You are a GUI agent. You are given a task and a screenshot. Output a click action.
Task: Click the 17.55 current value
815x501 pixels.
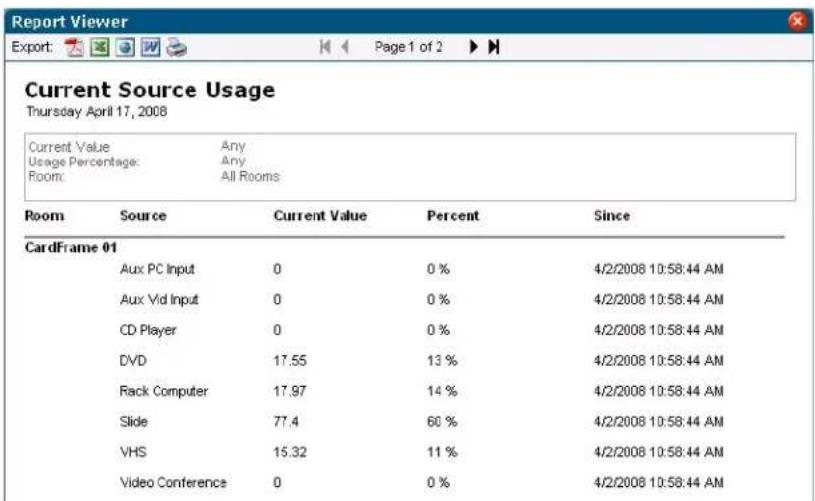[x=290, y=361]
